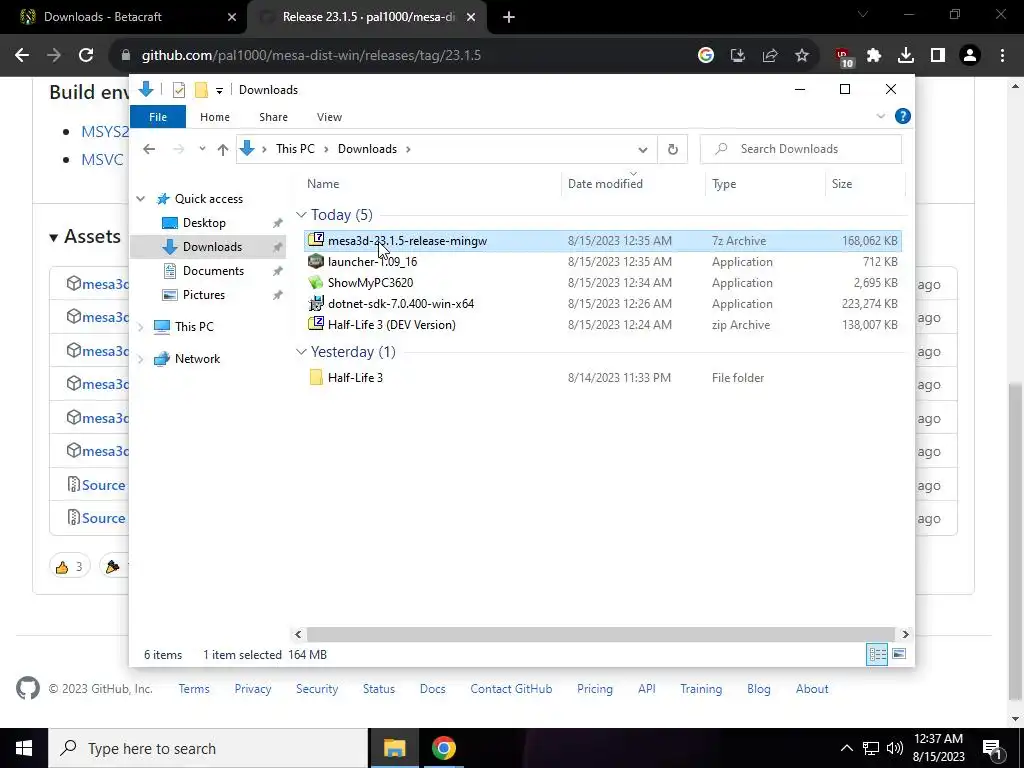Viewport: 1024px width, 768px height.
Task: Open the View ribbon tab
Action: [329, 117]
